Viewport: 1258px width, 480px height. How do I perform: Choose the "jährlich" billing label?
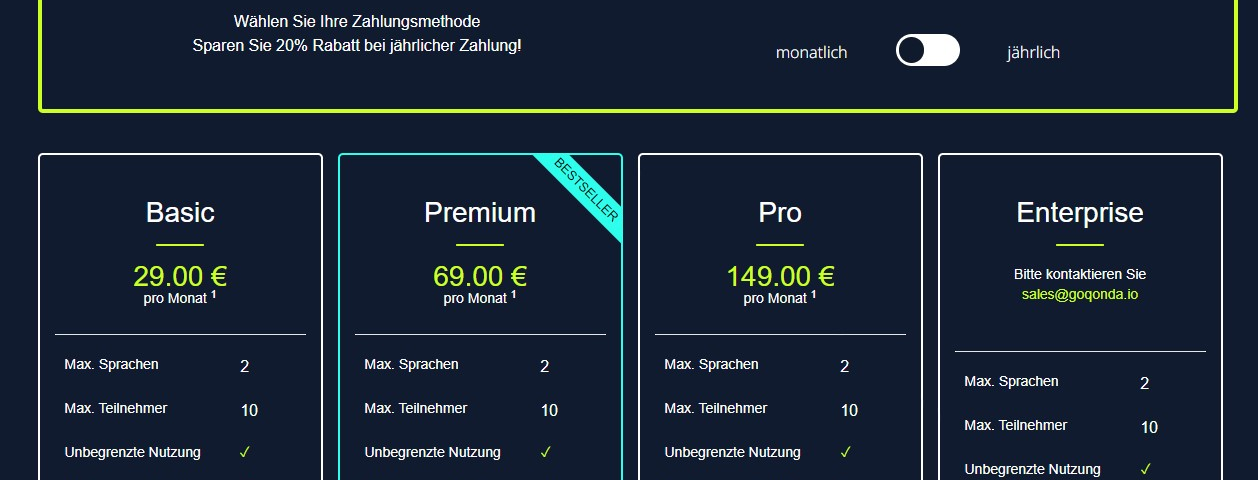(x=1033, y=53)
